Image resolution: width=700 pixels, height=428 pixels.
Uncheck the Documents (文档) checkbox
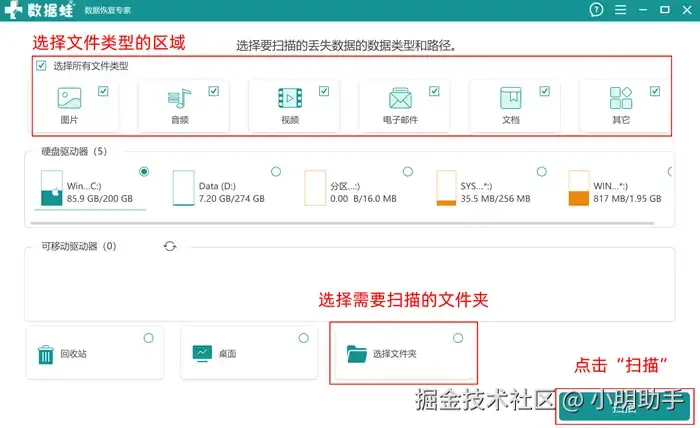tap(545, 91)
